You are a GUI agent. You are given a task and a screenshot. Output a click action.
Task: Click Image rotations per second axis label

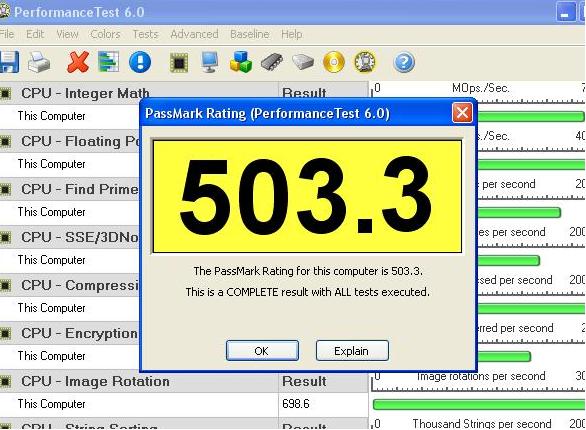click(x=481, y=376)
